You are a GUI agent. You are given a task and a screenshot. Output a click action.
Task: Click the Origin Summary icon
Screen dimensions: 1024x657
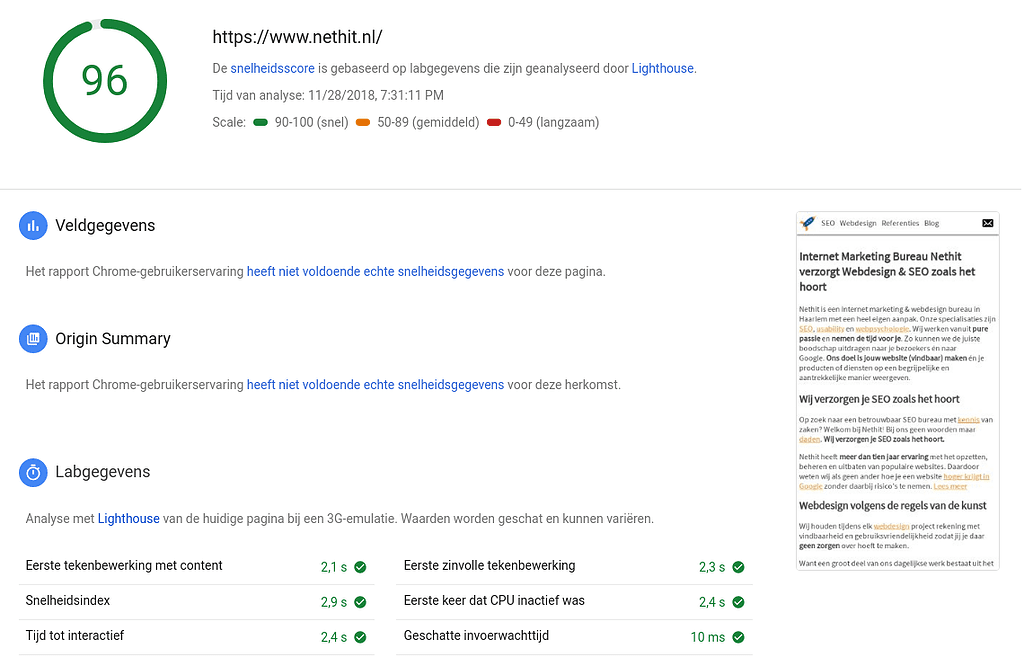click(33, 339)
